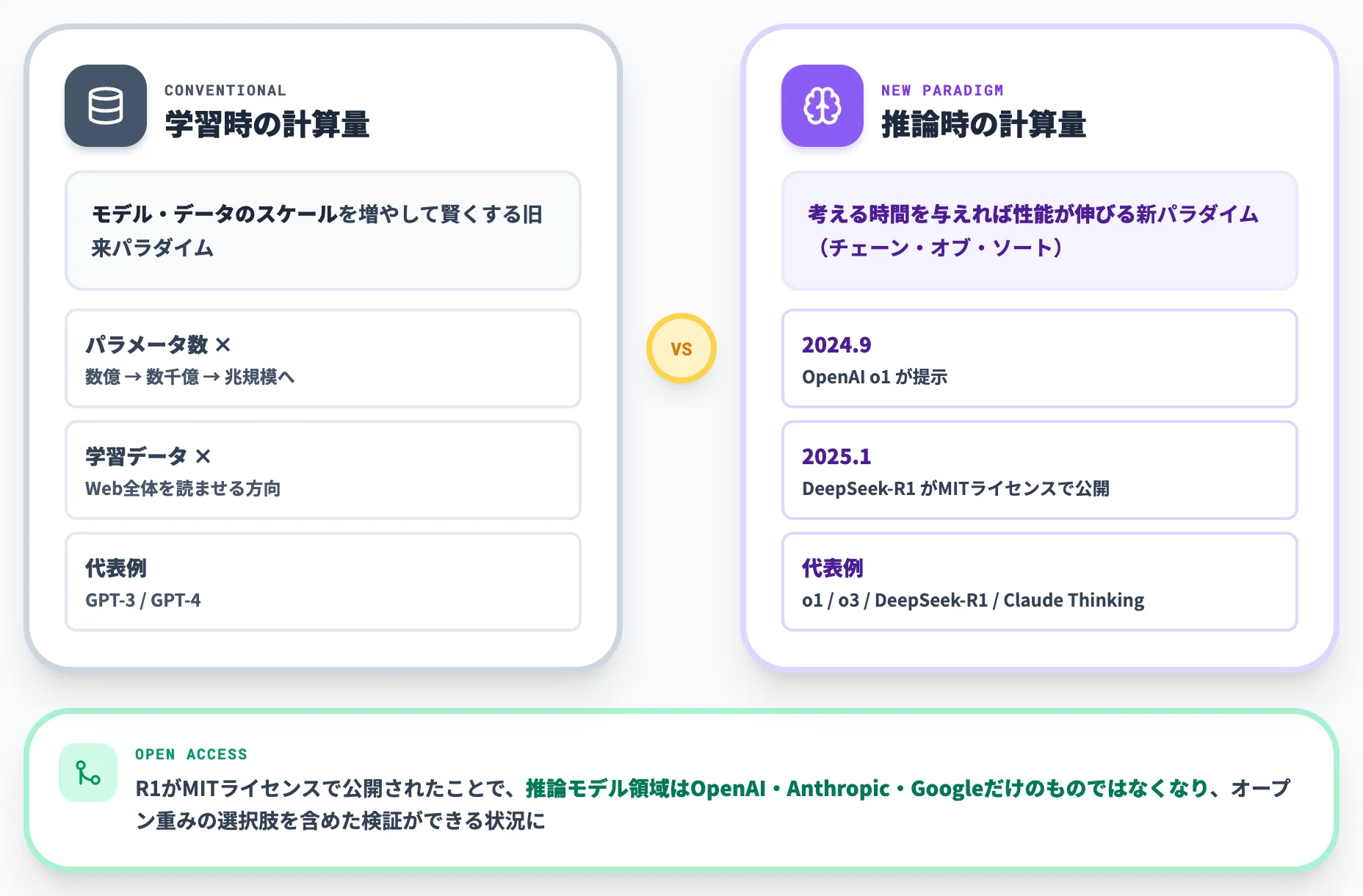
Task: Click the Web全体を読ませる方向 text
Action: click(x=183, y=488)
